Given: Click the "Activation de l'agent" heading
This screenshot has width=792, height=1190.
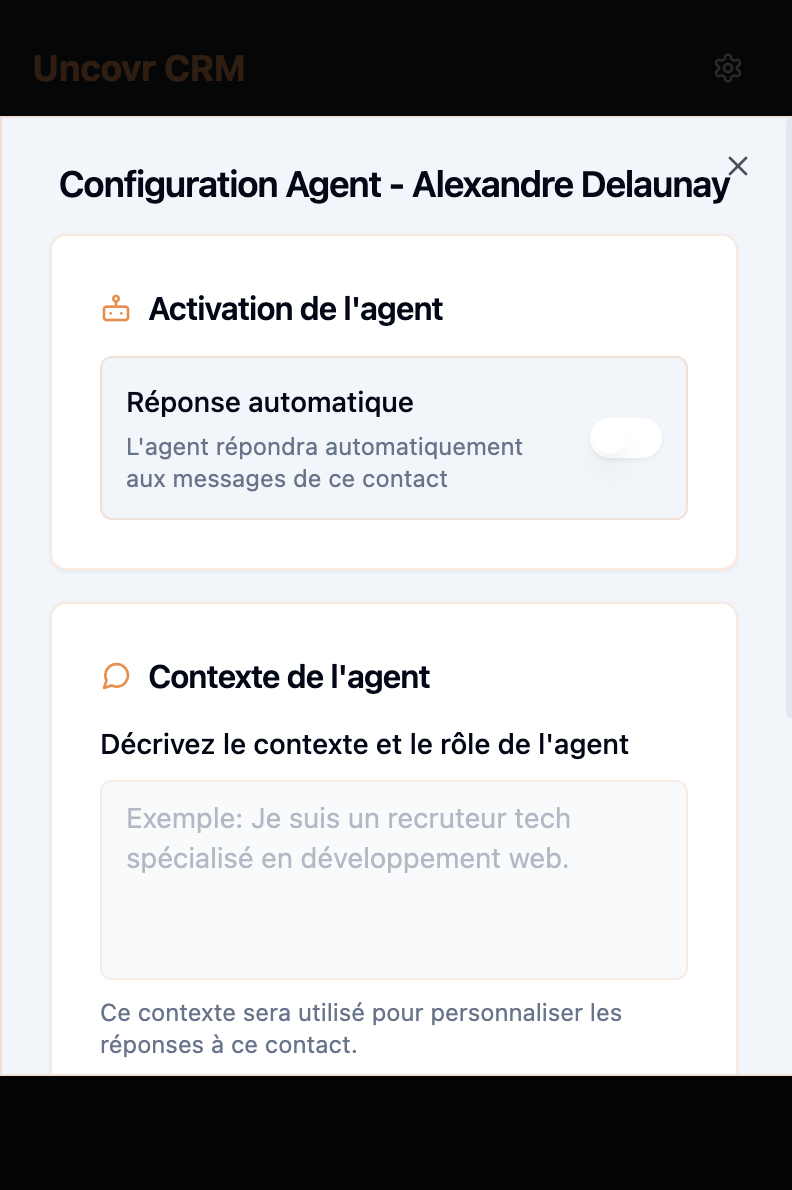Looking at the screenshot, I should (296, 309).
